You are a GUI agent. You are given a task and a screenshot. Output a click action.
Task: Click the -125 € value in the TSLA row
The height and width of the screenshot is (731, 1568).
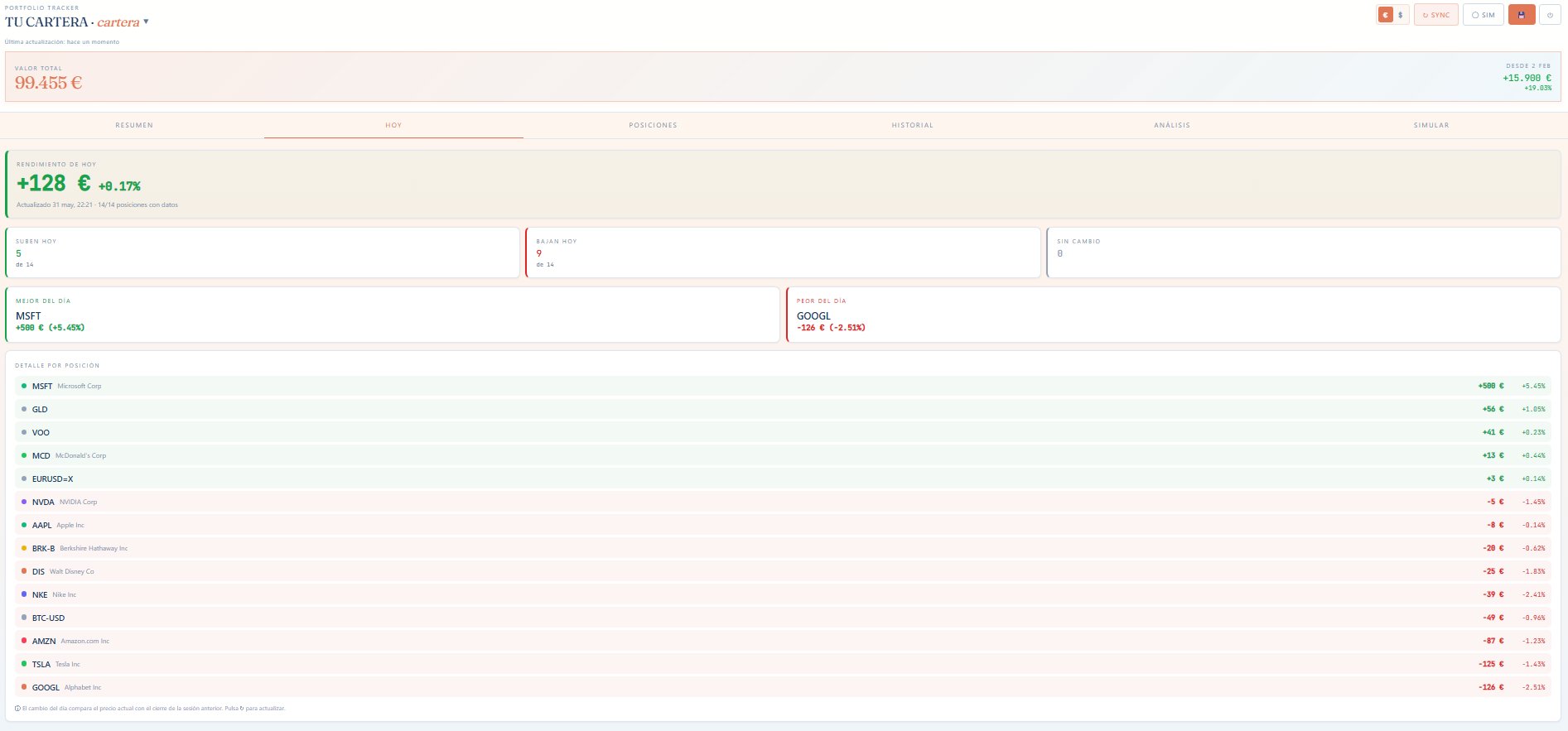coord(1491,664)
